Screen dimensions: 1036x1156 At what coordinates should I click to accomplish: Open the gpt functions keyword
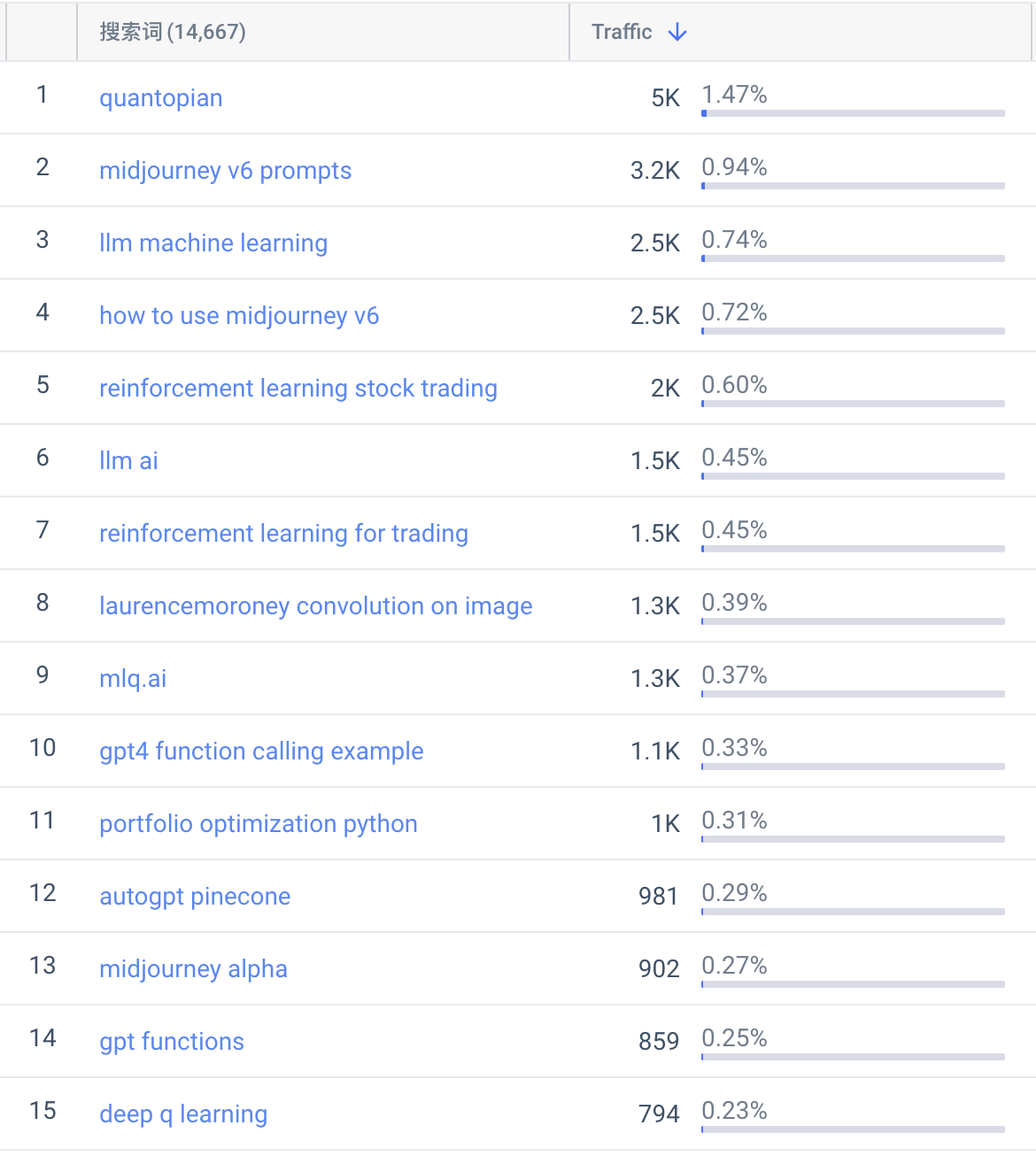(172, 1041)
